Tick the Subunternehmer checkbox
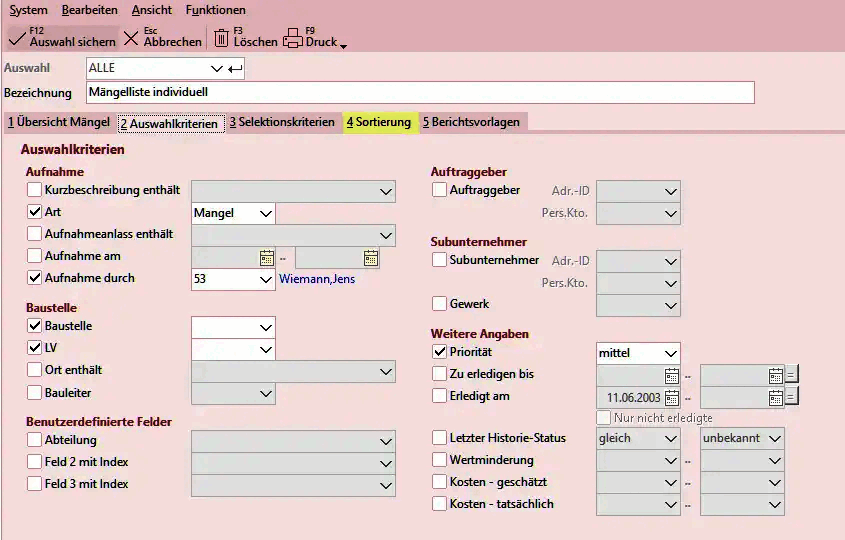Viewport: 845px width, 540px height. point(439,260)
